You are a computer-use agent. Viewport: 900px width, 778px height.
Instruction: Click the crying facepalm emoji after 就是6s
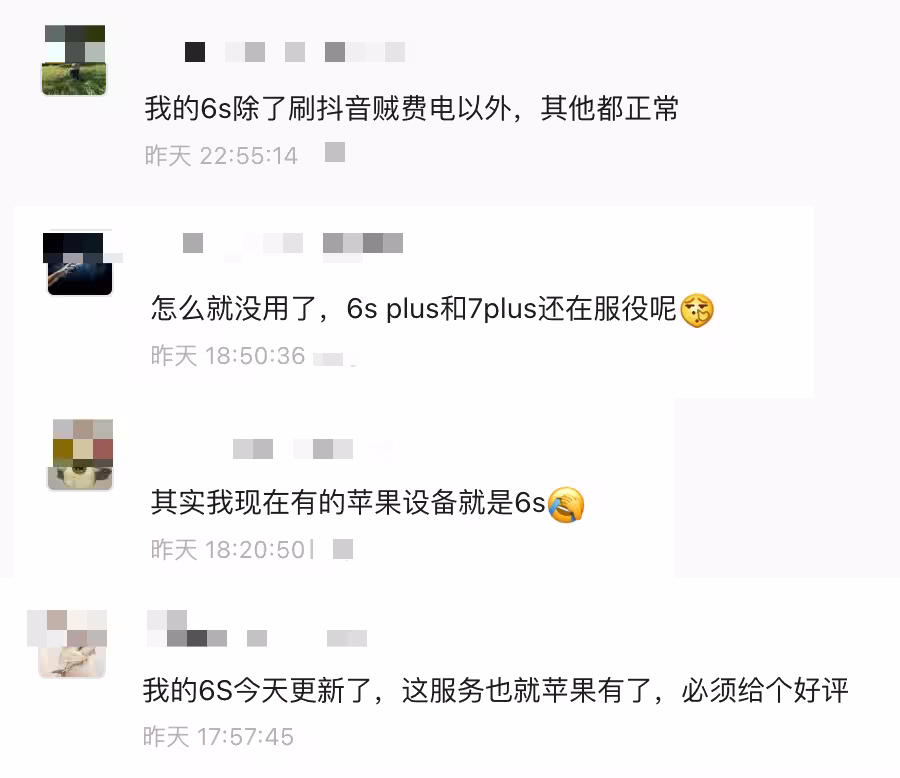click(x=566, y=505)
